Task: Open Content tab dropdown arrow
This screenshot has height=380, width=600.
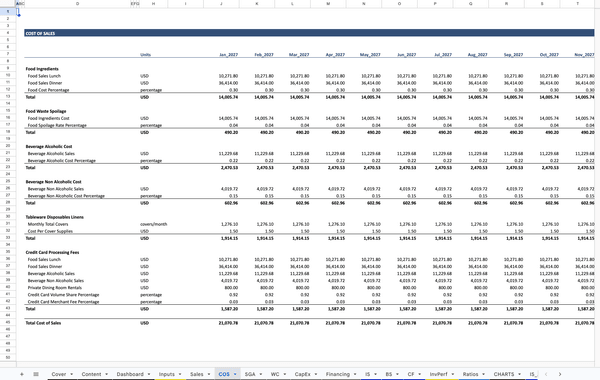Action: 106,374
